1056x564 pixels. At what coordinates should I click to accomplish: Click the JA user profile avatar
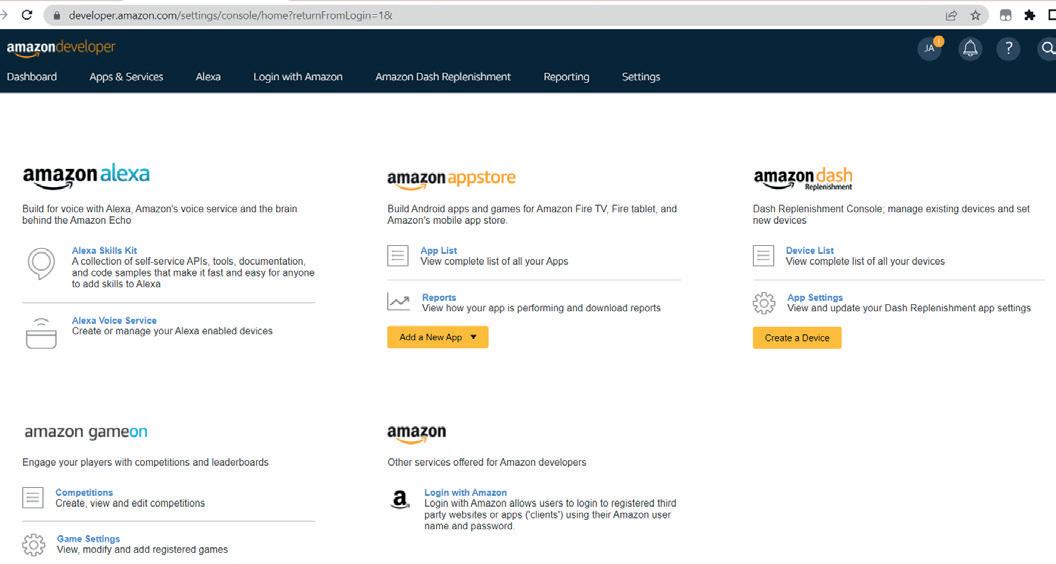(x=930, y=48)
